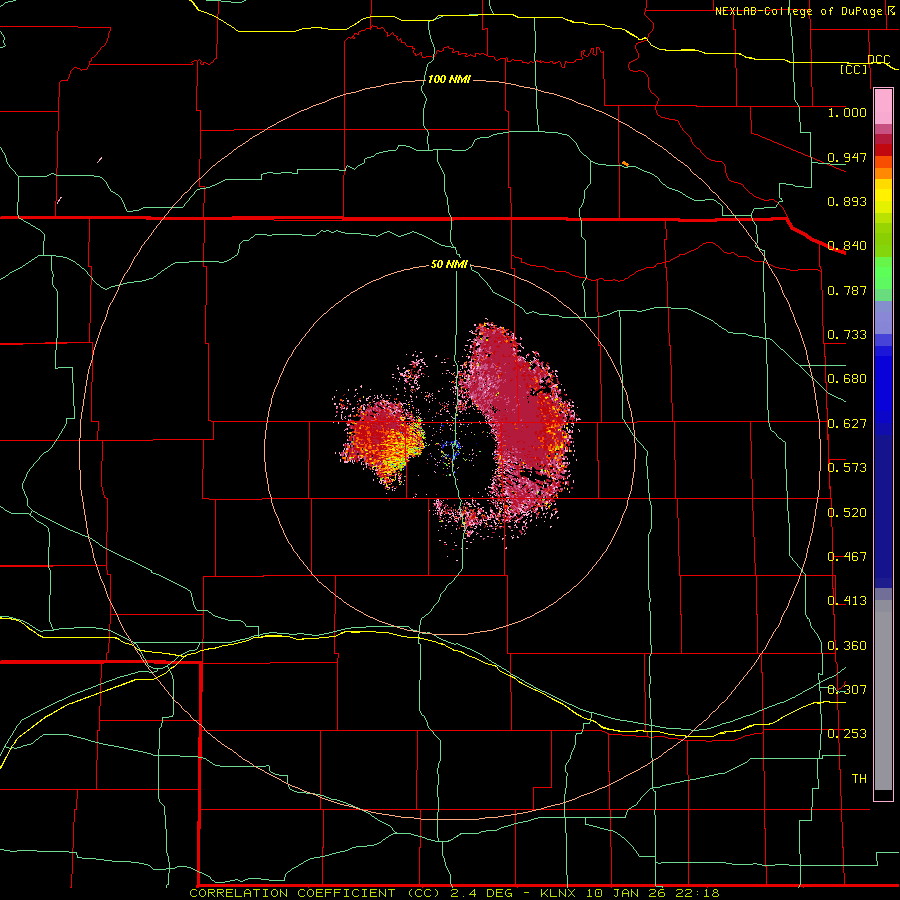Click the 1.000 value on the color scale
900x900 pixels.
point(847,112)
